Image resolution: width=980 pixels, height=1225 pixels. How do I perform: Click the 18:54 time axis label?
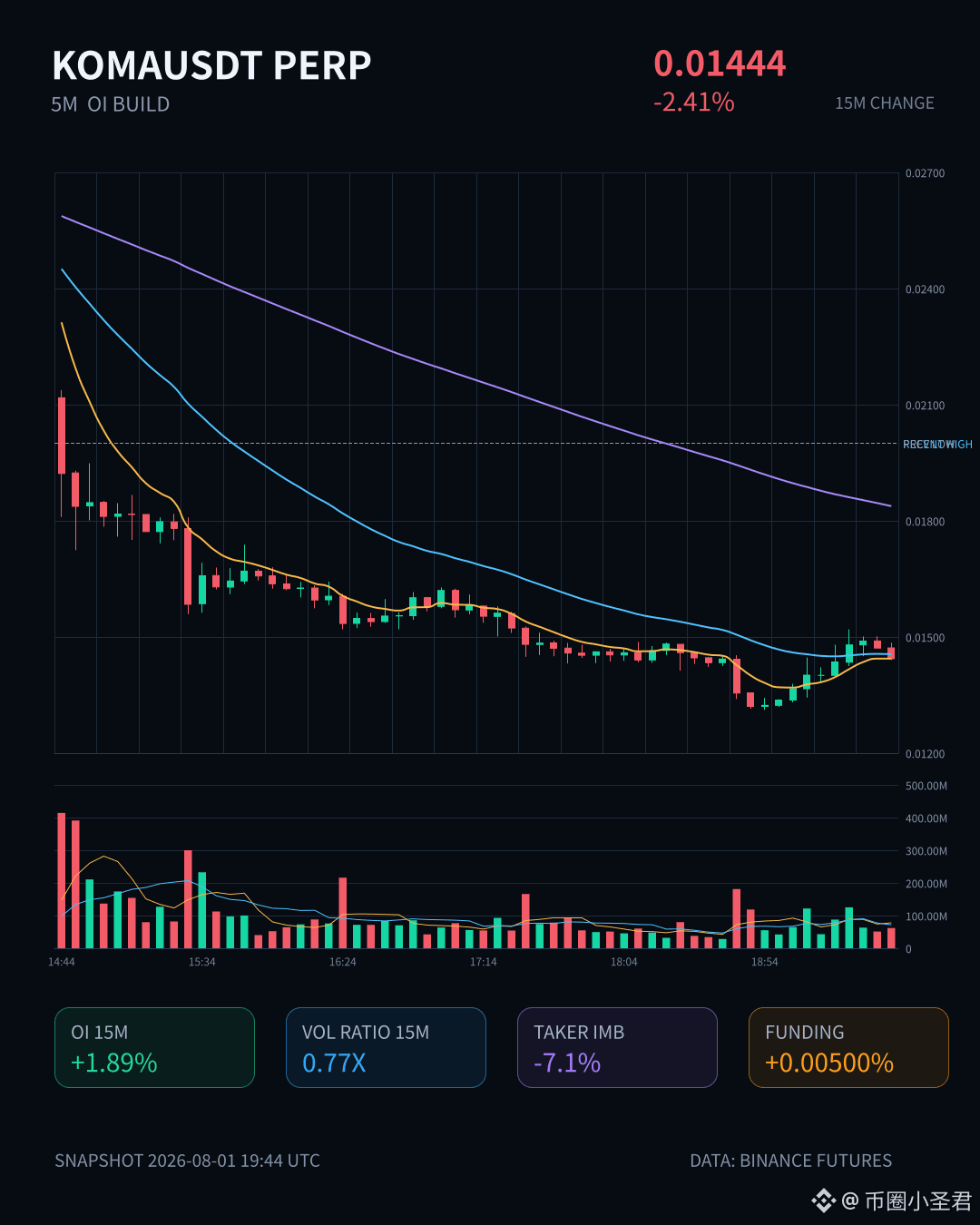coord(765,962)
